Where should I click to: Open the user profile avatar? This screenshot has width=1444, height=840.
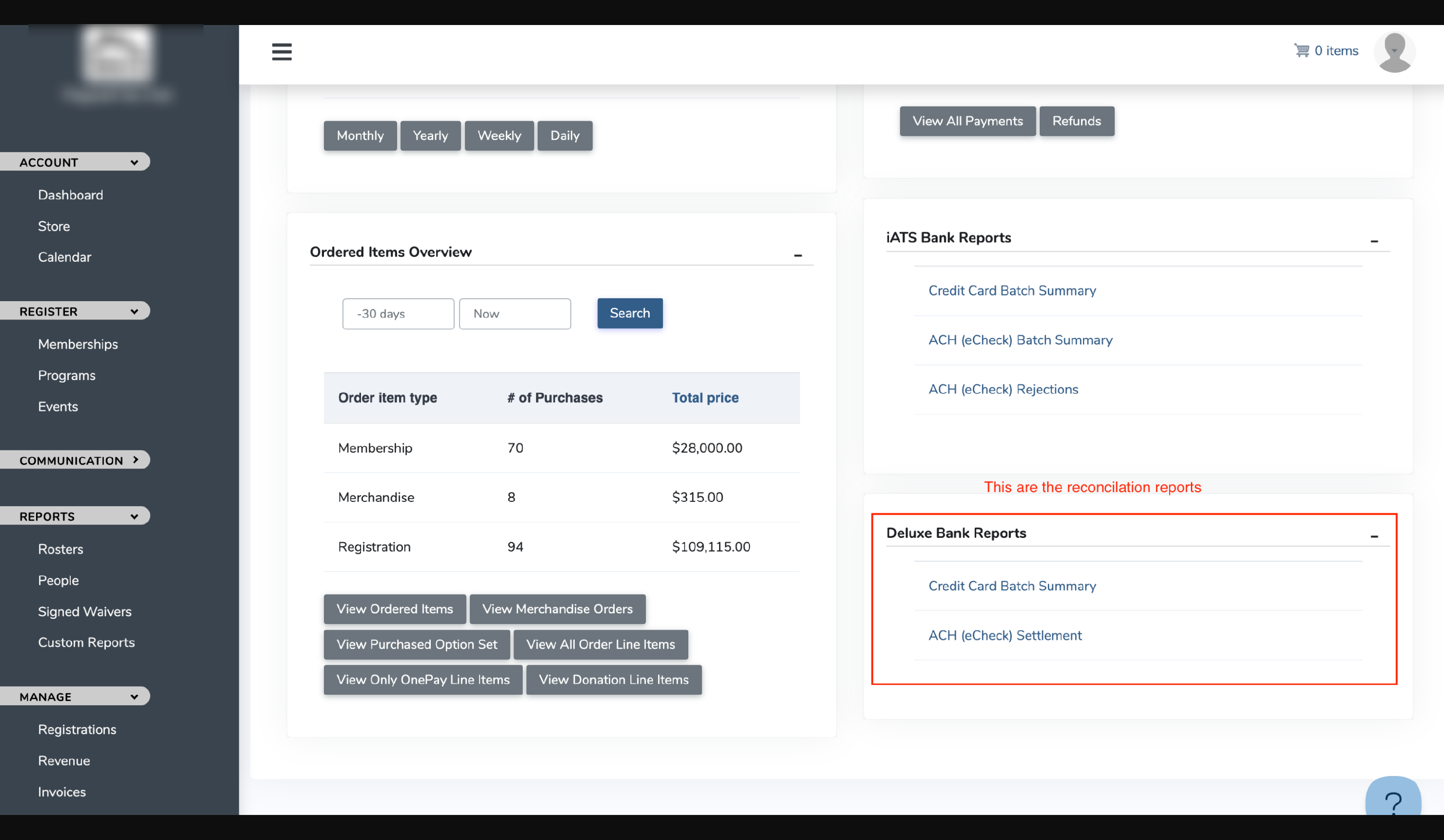click(1394, 52)
